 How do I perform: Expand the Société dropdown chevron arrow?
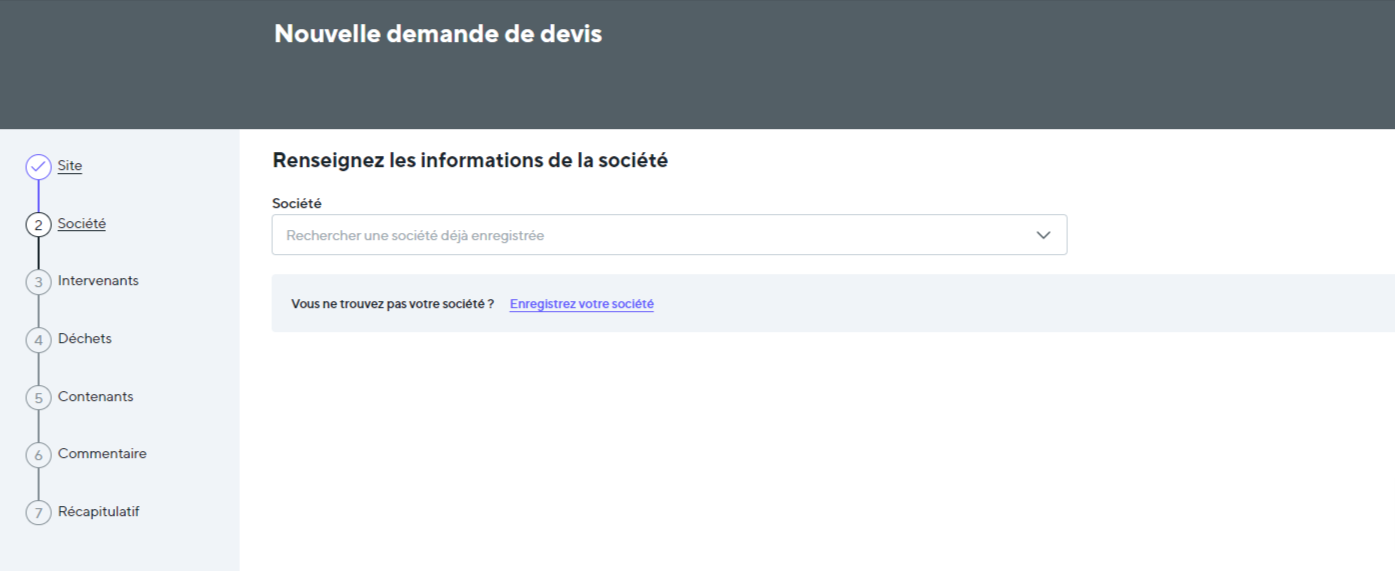coord(1043,235)
